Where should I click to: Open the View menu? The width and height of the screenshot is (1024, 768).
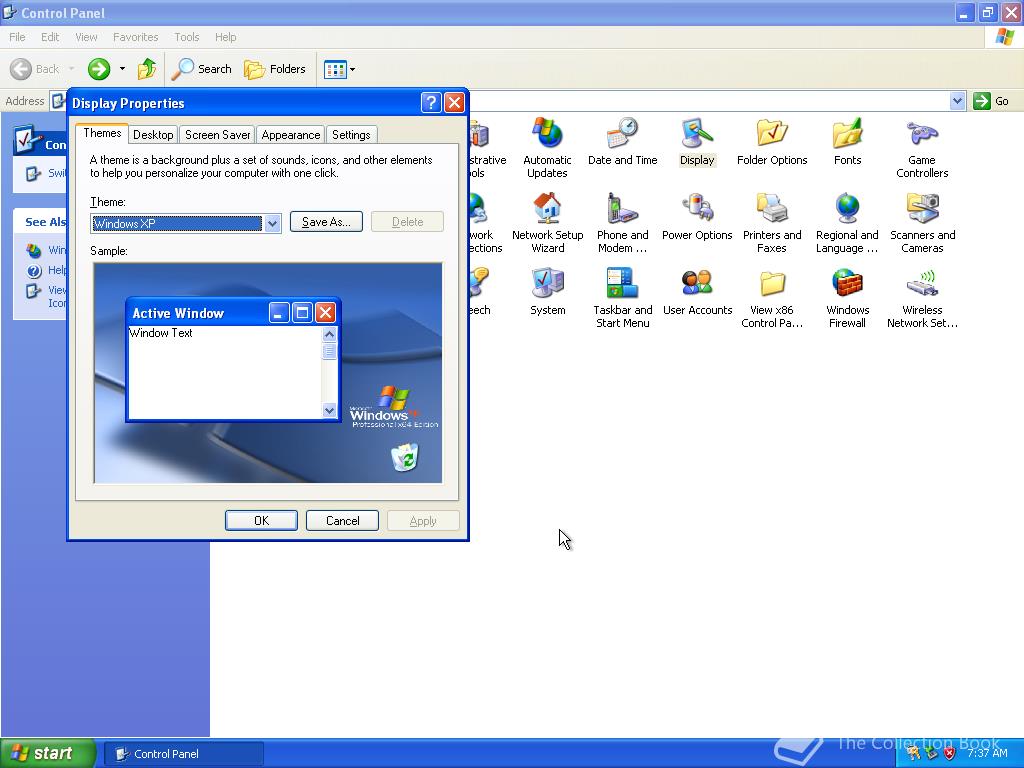pos(86,37)
